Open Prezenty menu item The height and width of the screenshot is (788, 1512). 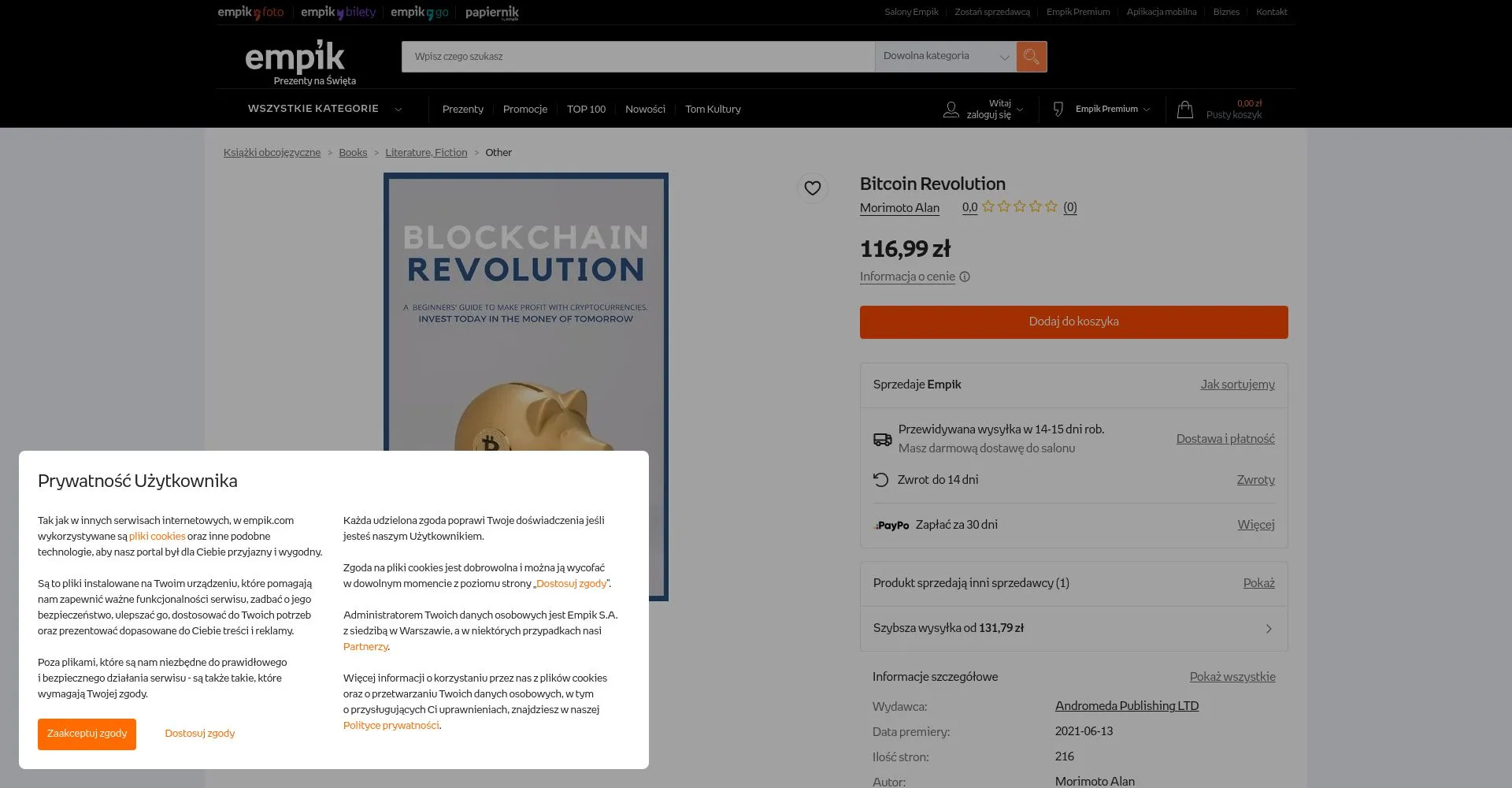tap(463, 110)
